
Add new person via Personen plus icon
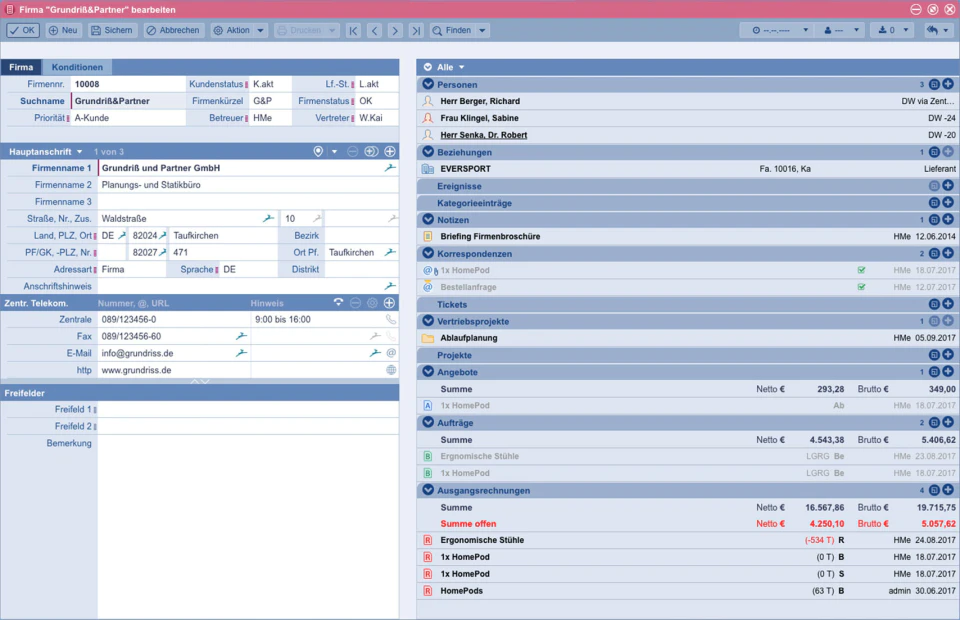948,84
